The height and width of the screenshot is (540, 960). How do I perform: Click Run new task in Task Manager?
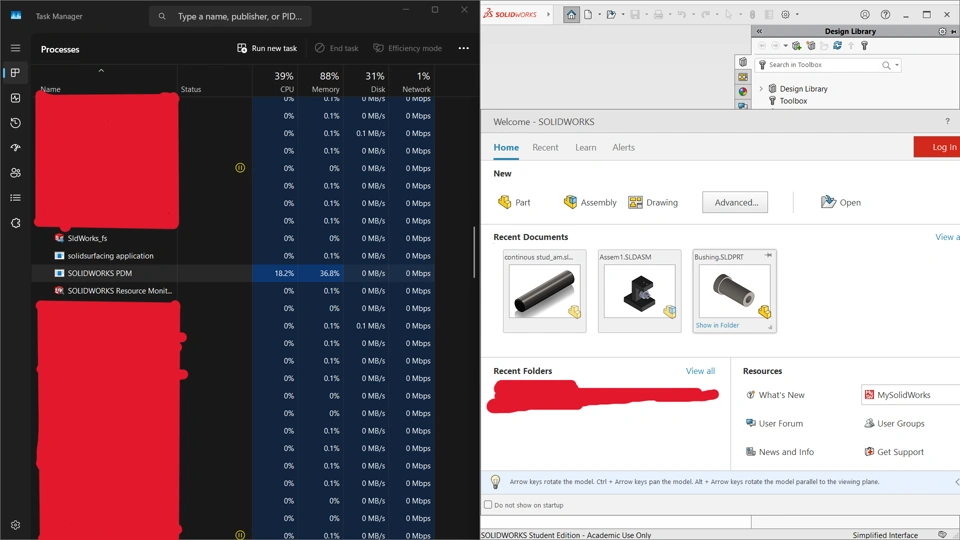(267, 48)
